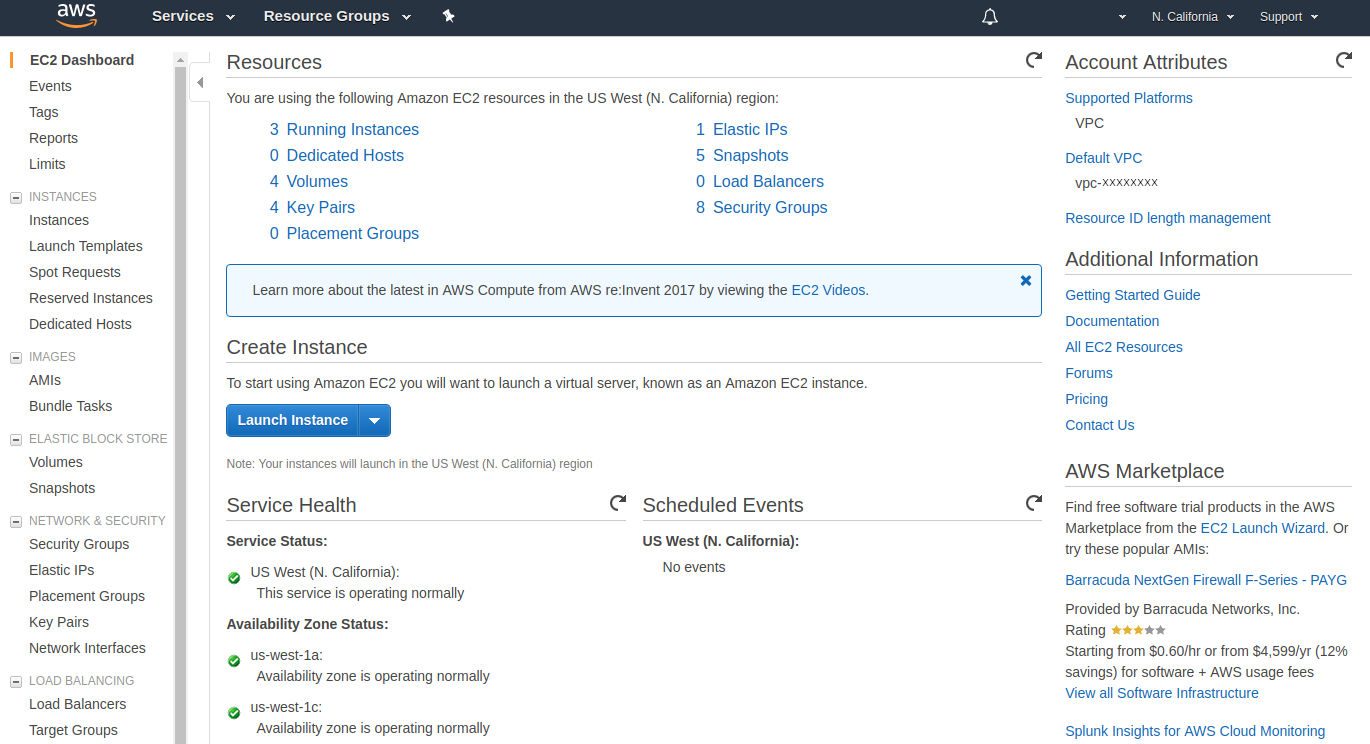Refresh the Service Health section
Image resolution: width=1370 pixels, height=744 pixels.
click(x=618, y=502)
